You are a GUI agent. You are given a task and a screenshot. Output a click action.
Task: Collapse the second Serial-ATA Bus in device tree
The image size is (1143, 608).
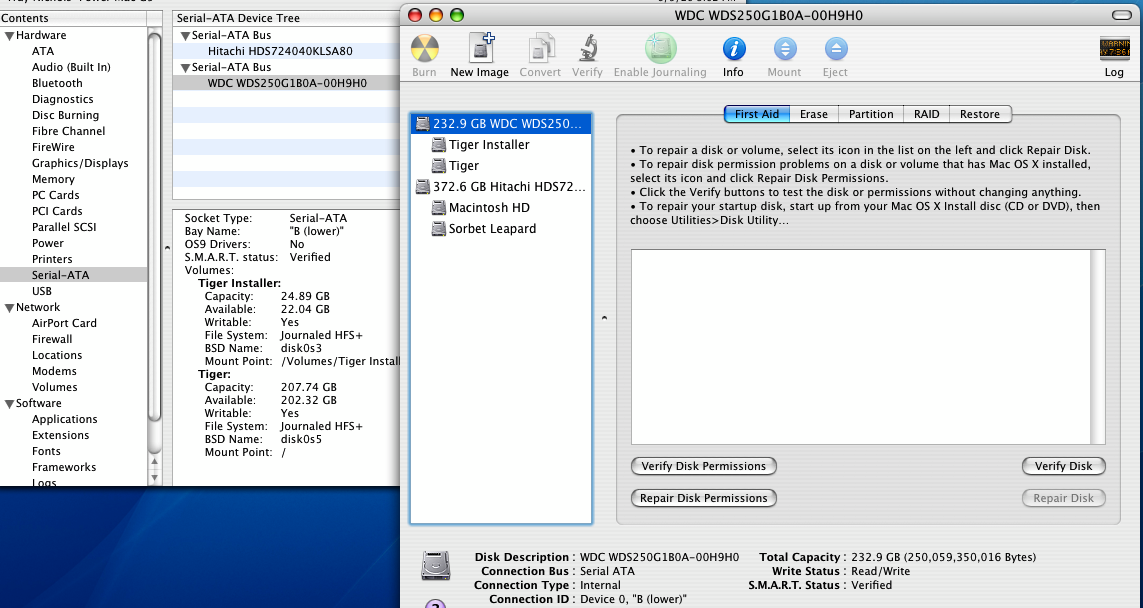(x=185, y=68)
